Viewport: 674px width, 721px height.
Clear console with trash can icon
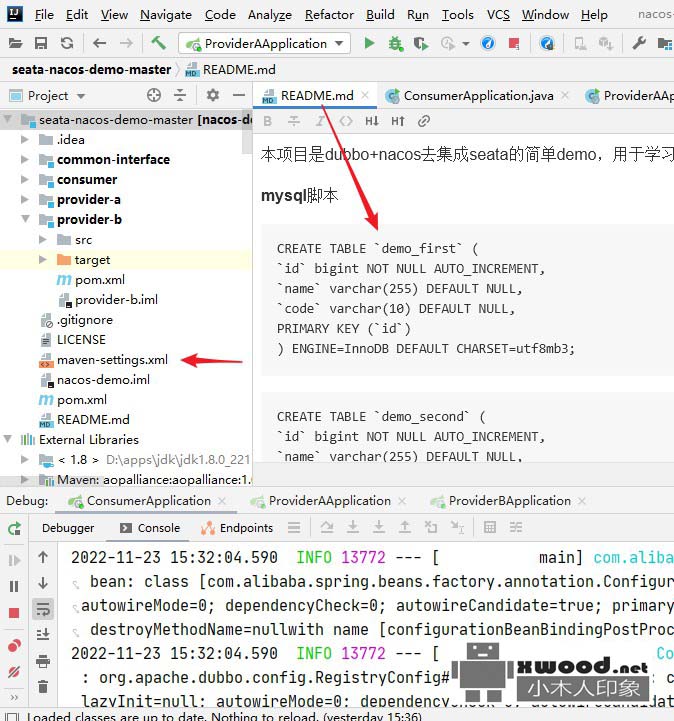pyautogui.click(x=43, y=687)
